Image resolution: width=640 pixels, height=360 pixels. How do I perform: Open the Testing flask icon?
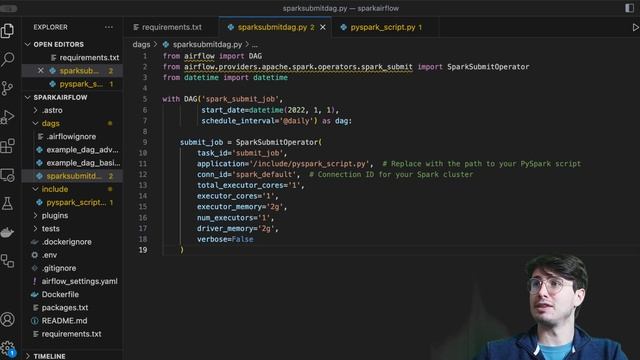point(8,204)
